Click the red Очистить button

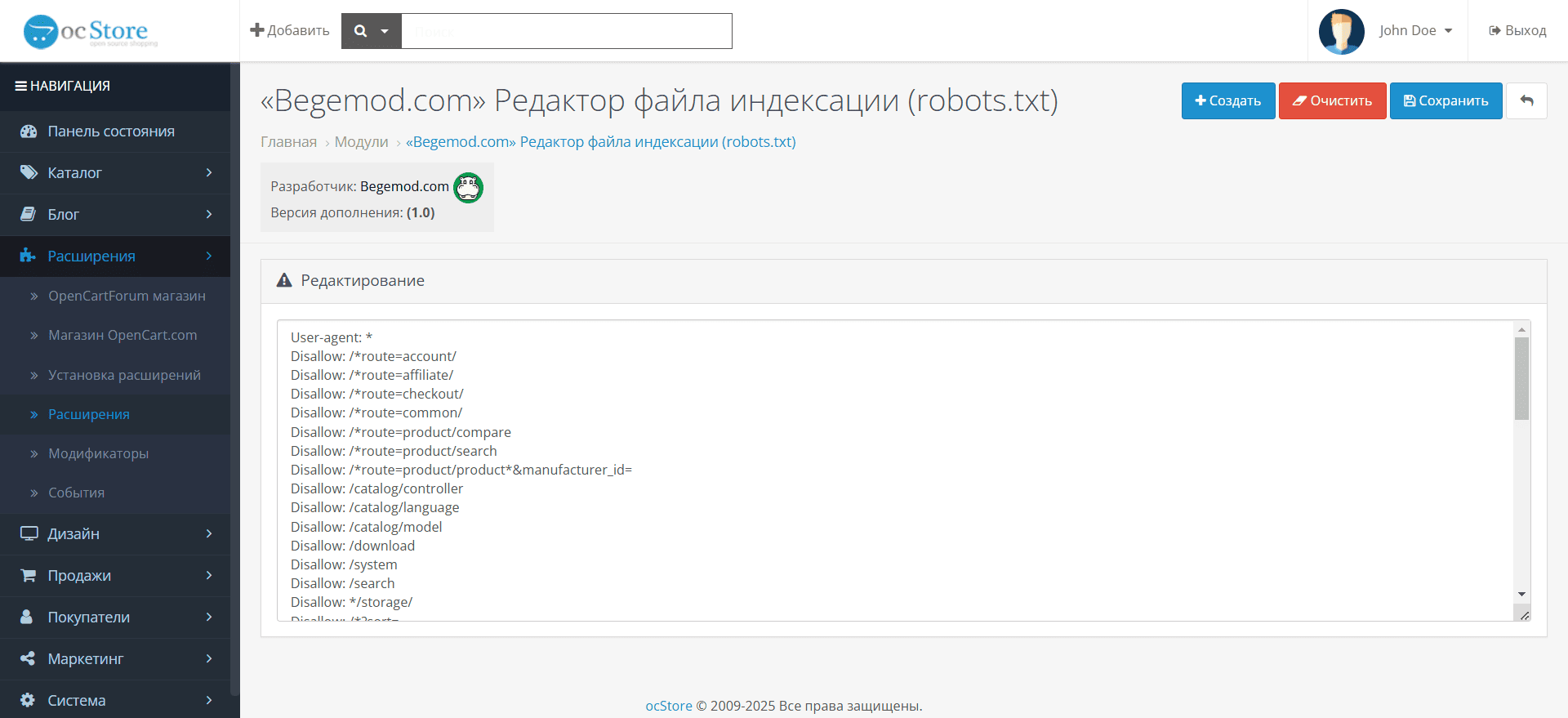coord(1333,101)
